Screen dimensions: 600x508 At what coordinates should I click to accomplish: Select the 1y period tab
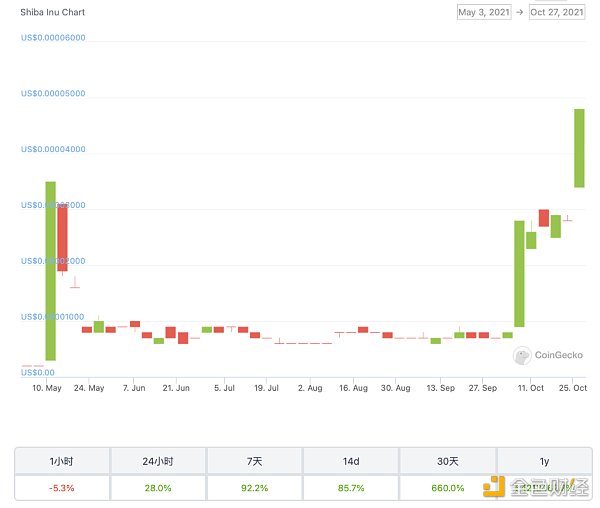point(543,461)
